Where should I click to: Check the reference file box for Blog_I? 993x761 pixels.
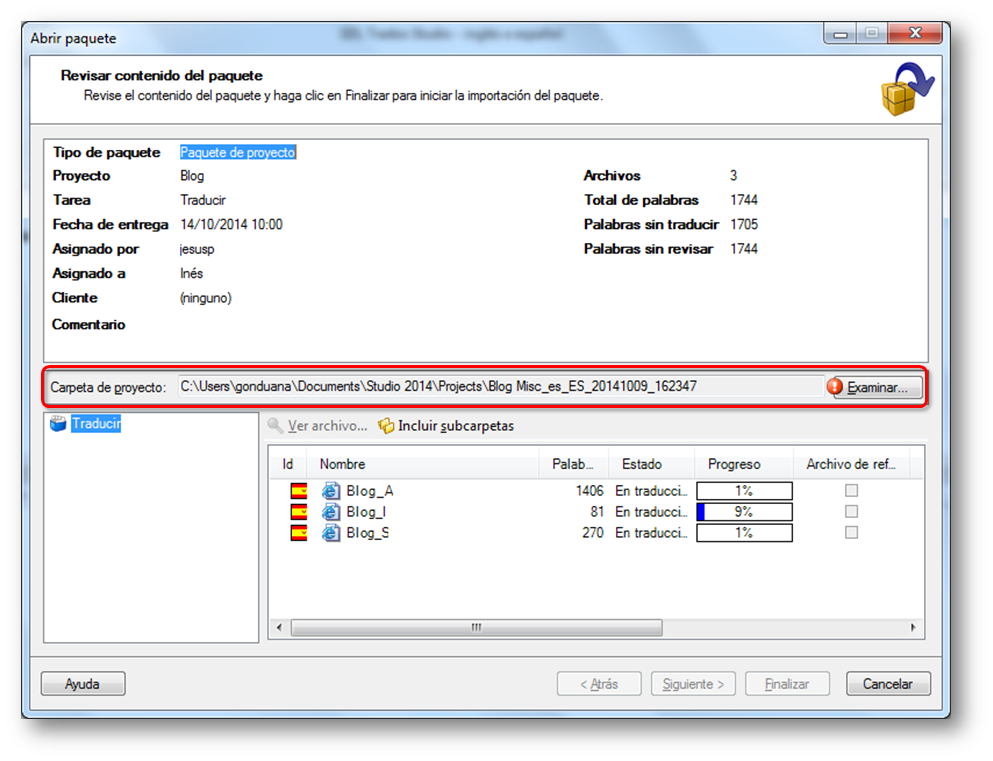click(851, 512)
